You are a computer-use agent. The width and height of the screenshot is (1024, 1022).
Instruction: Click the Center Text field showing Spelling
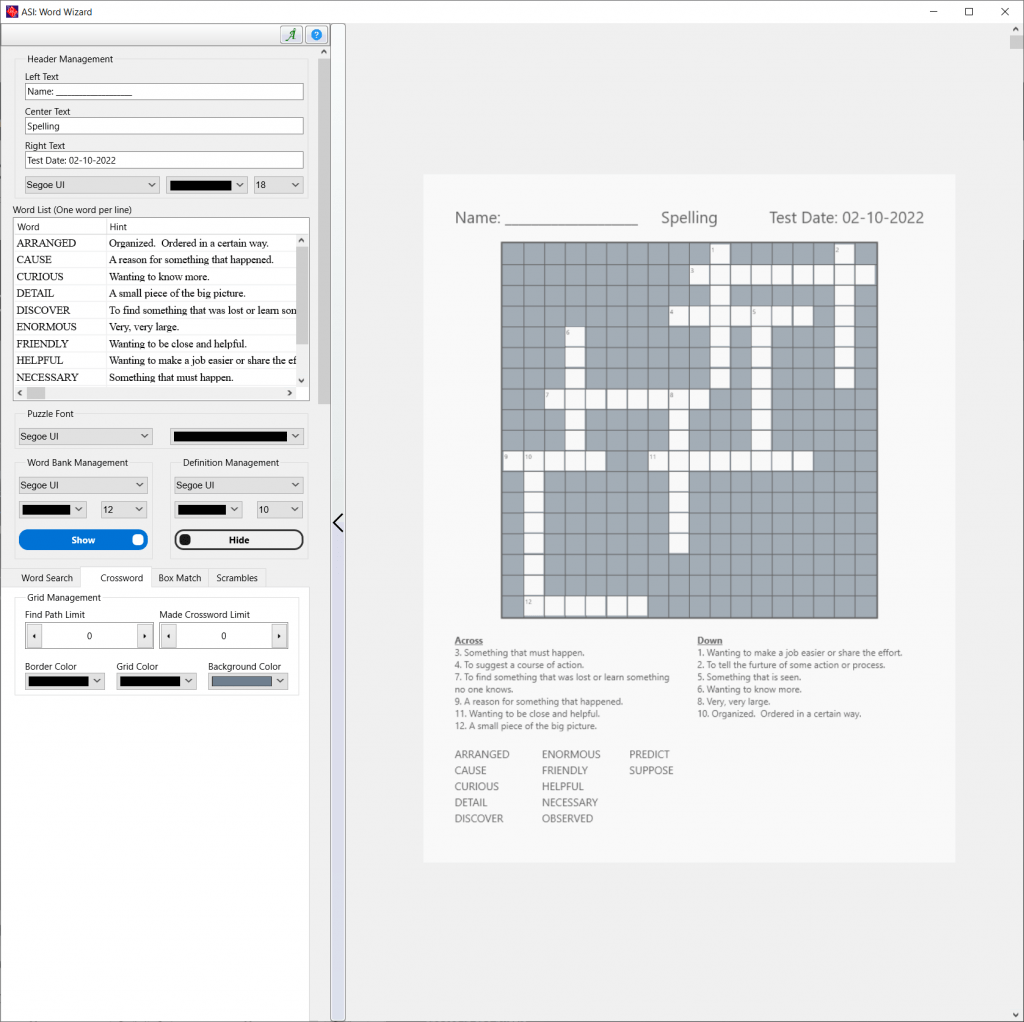click(x=163, y=125)
